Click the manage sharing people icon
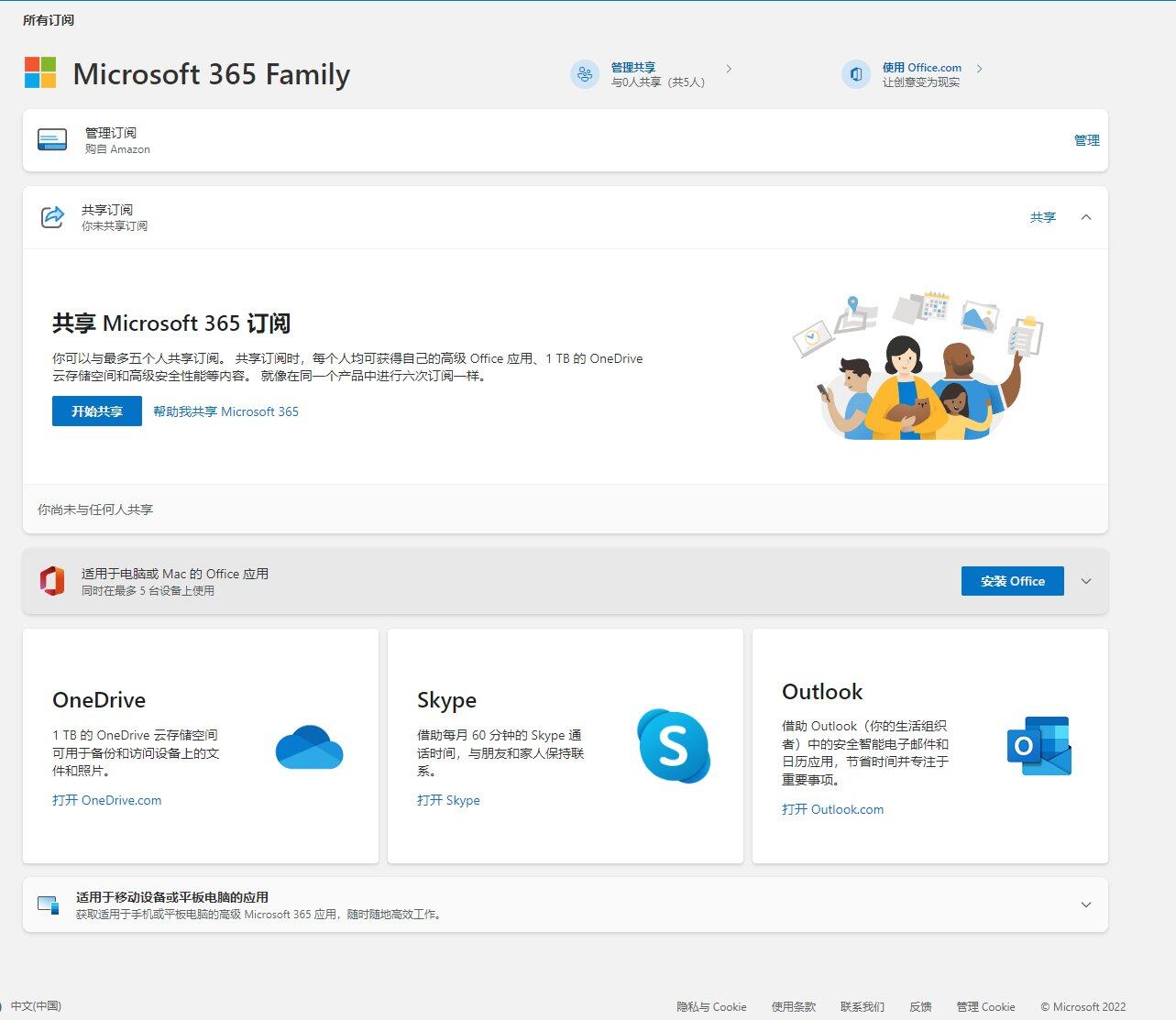The image size is (1176, 1020). click(x=585, y=74)
